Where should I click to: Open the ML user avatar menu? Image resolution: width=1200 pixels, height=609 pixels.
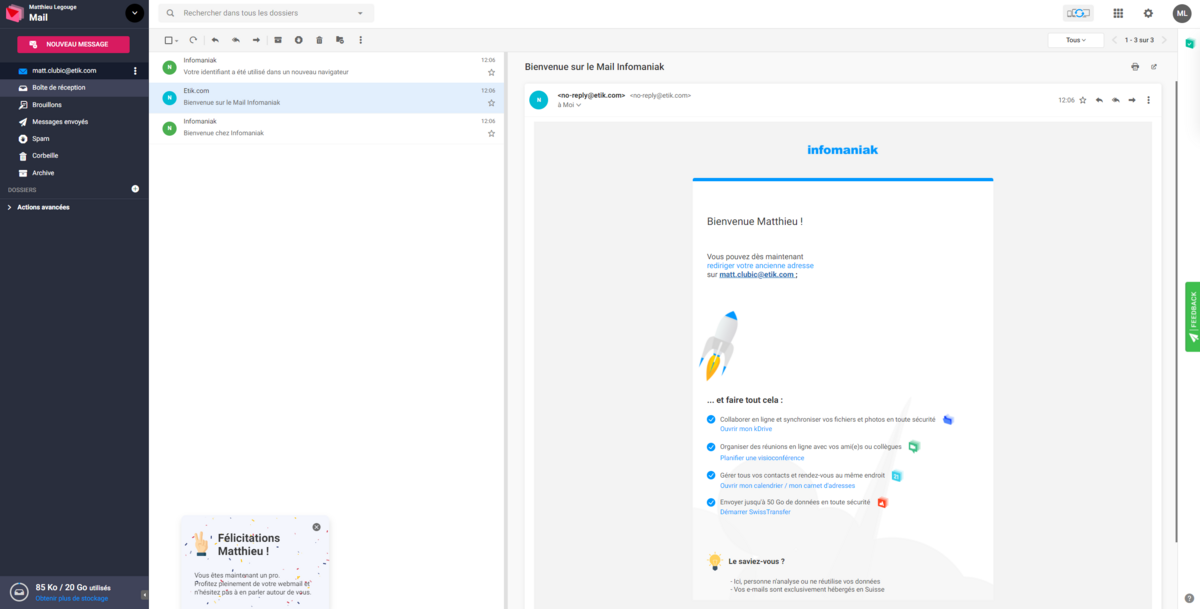tap(1181, 13)
